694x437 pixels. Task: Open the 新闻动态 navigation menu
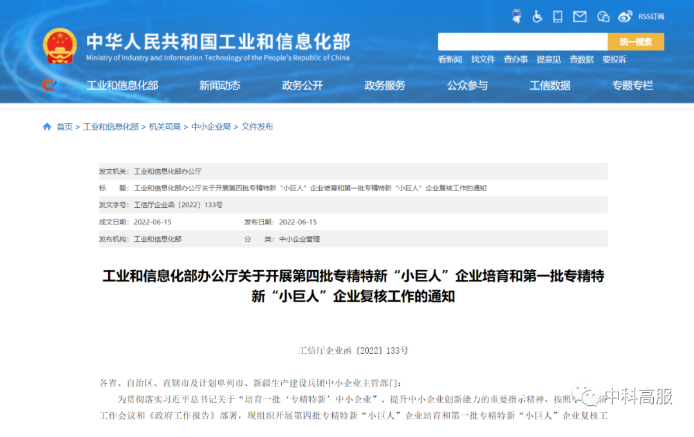pyautogui.click(x=219, y=85)
